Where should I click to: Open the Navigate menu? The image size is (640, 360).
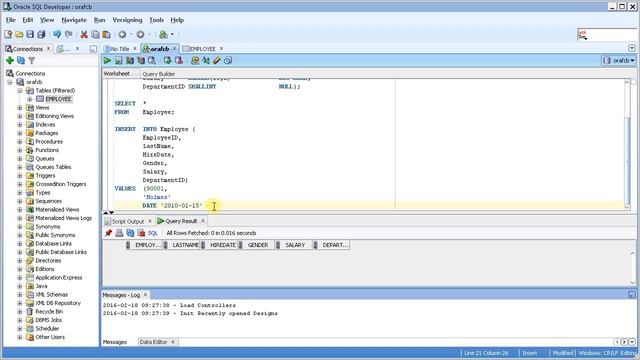click(74, 20)
